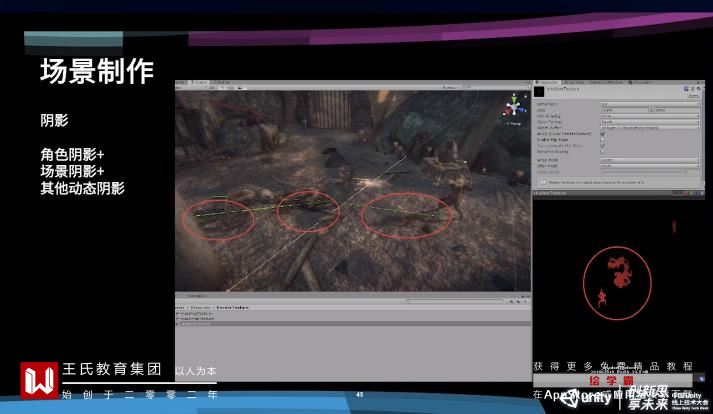Viewport: 713px width, 414px height.
Task: Open the Inspector gear settings menu
Action: click(698, 89)
